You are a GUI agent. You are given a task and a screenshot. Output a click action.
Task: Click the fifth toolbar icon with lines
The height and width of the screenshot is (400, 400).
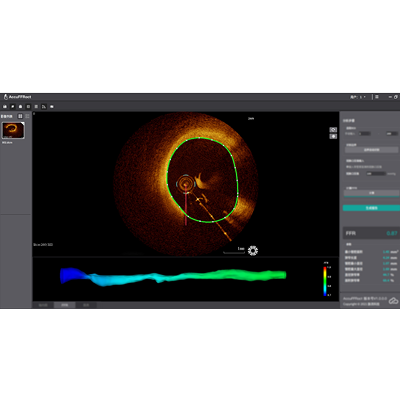click(x=36, y=107)
